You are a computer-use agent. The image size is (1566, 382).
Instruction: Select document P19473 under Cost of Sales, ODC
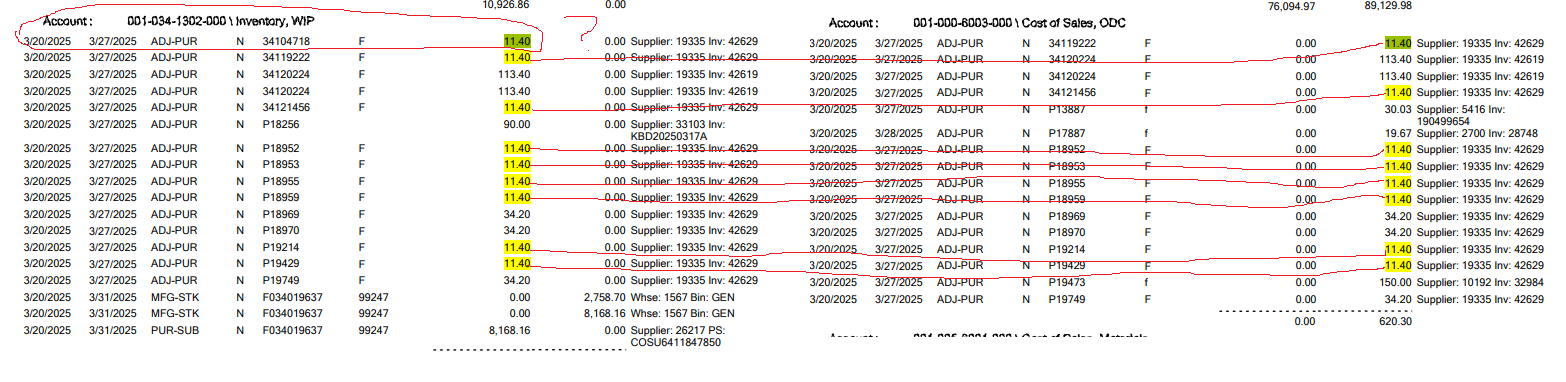point(1067,282)
